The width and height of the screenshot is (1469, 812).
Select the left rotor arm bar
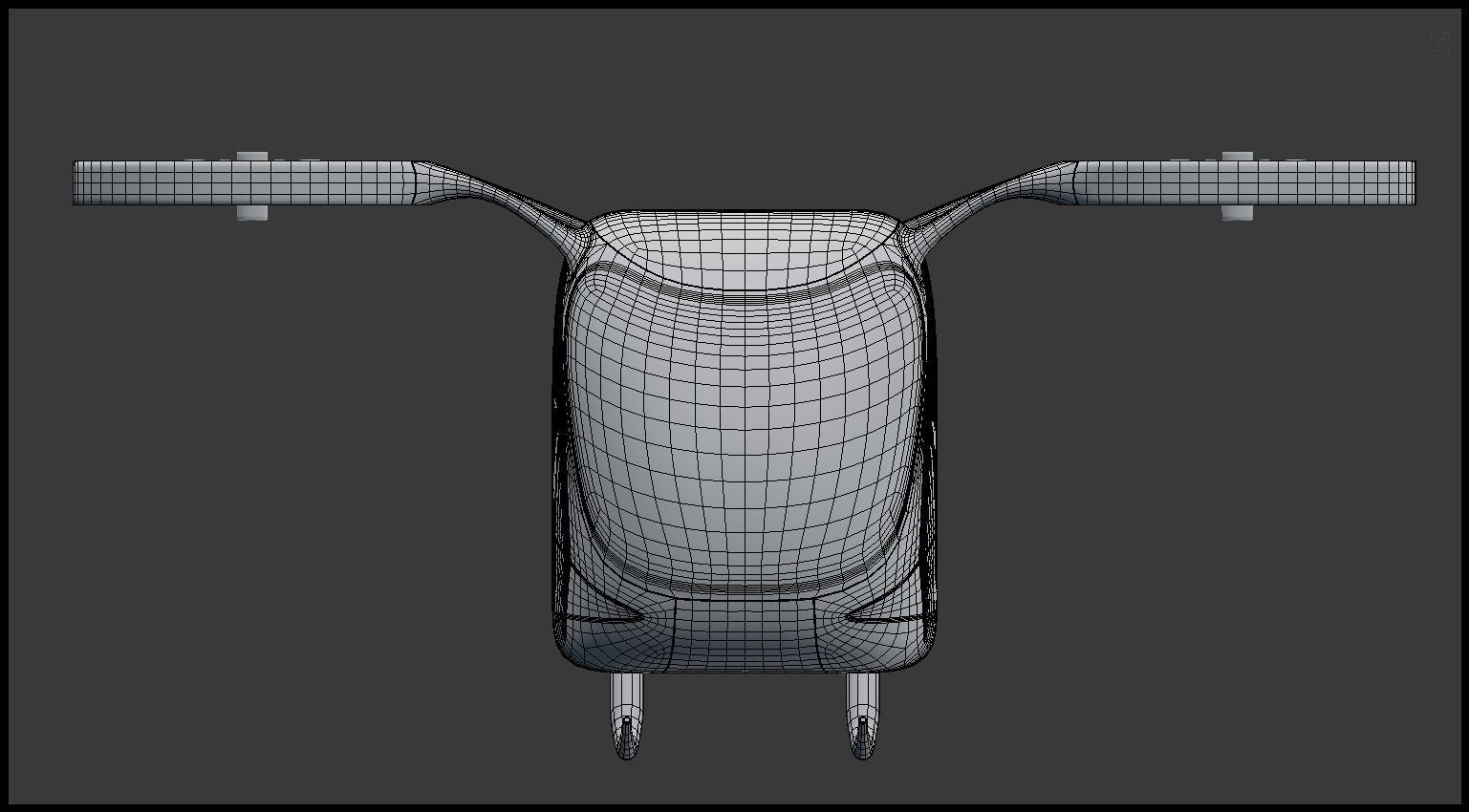point(244,182)
